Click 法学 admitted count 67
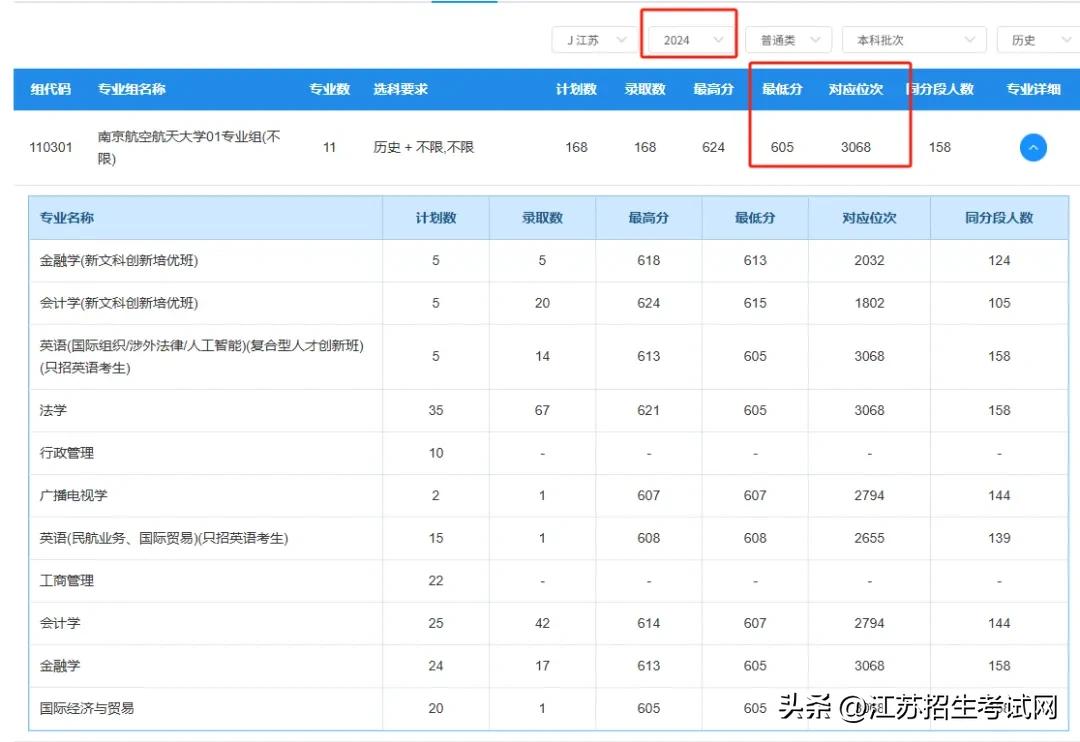Image resolution: width=1080 pixels, height=742 pixels. pos(542,411)
